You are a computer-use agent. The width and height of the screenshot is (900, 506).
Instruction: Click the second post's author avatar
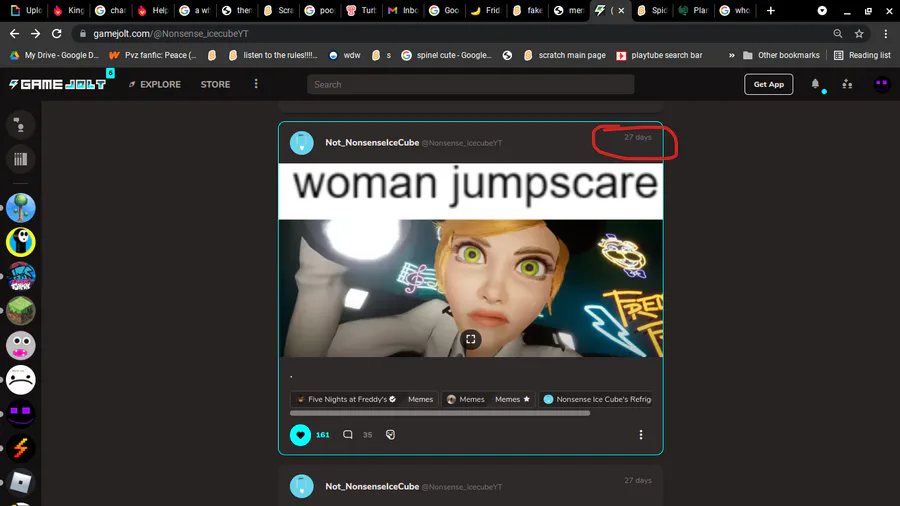click(x=301, y=486)
